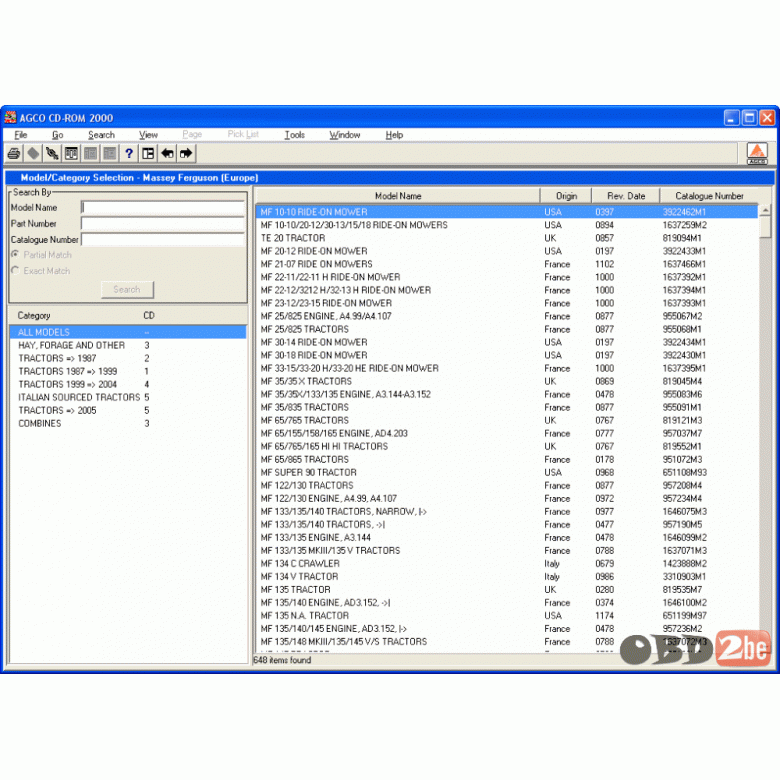Click the Search button
This screenshot has height=780, width=780.
127,290
